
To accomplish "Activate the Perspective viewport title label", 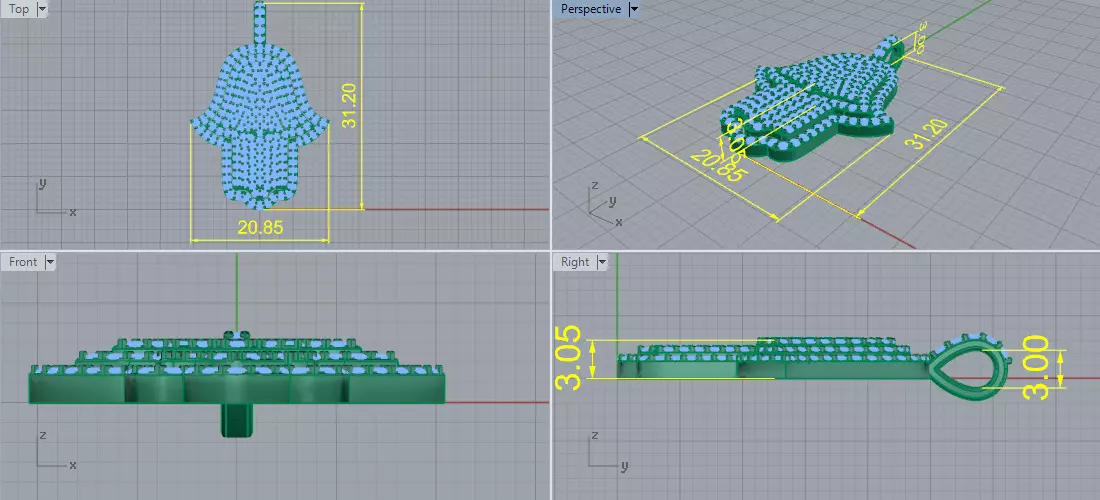I will [x=591, y=9].
